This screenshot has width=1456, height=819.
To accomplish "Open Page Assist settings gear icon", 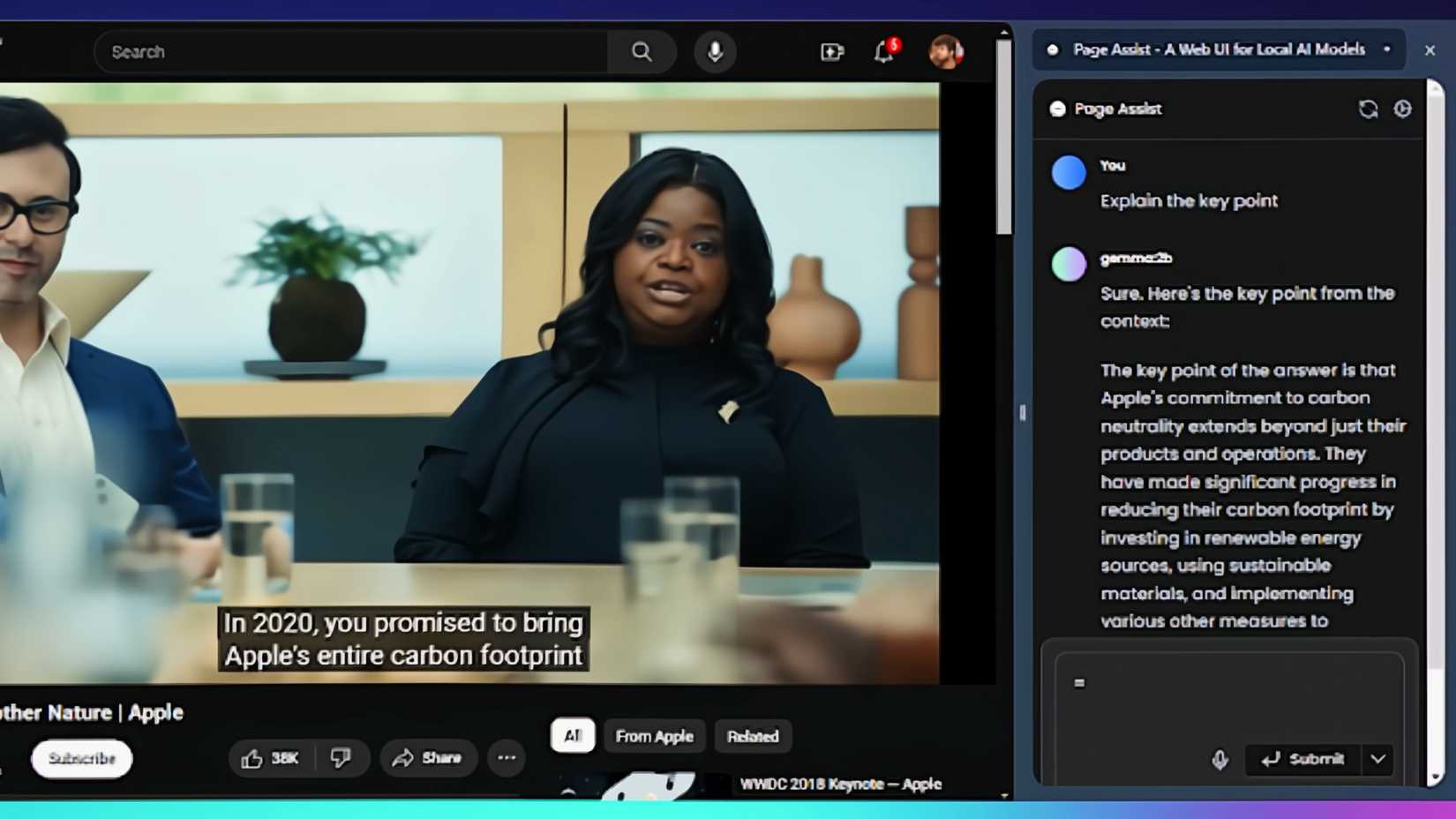I will pyautogui.click(x=1402, y=109).
